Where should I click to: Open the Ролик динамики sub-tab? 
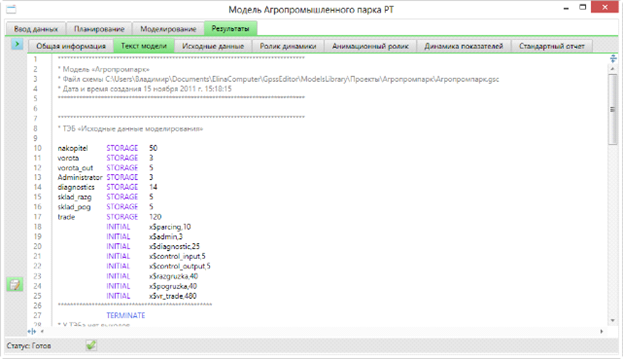tap(288, 46)
